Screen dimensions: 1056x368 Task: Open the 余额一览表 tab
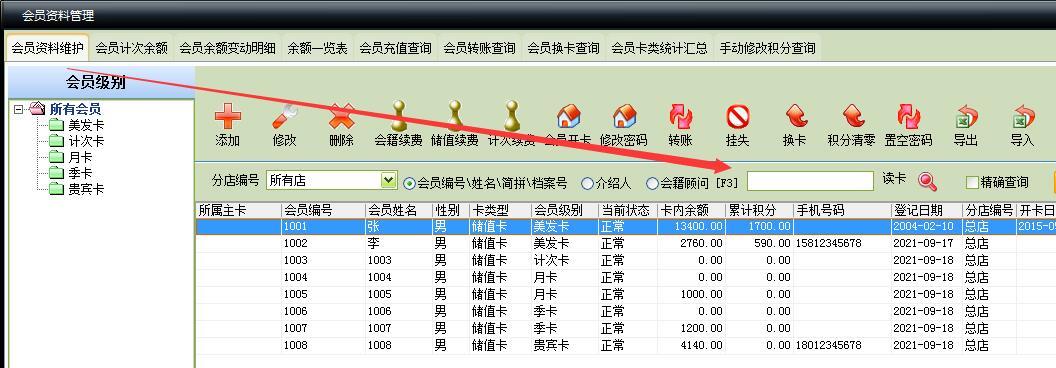point(317,49)
